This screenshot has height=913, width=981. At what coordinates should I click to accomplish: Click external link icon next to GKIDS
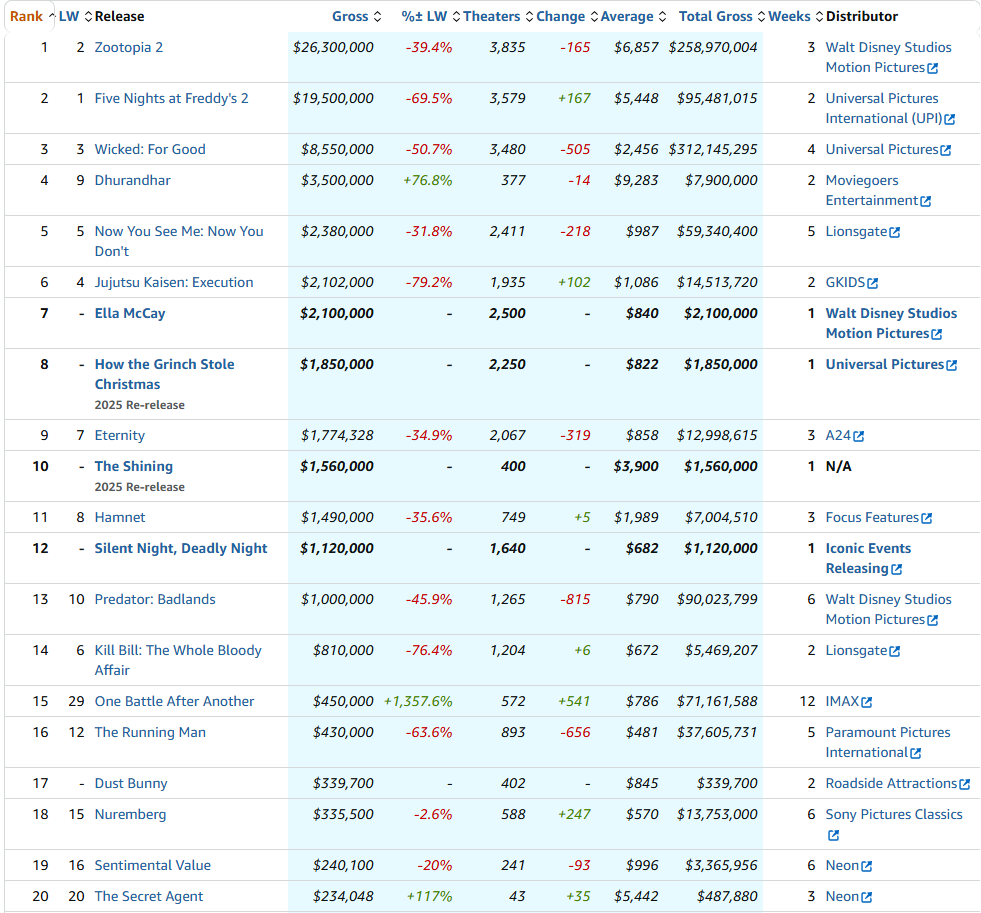pos(873,283)
